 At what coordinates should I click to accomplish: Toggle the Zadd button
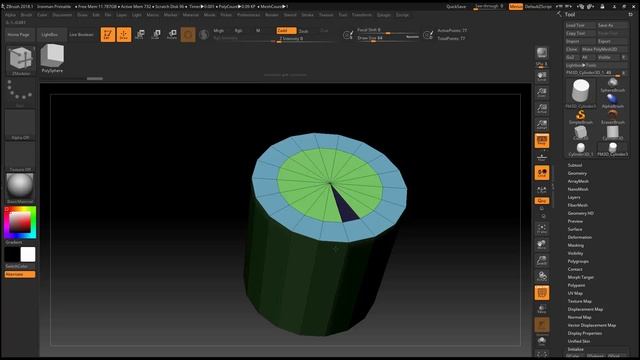286,31
